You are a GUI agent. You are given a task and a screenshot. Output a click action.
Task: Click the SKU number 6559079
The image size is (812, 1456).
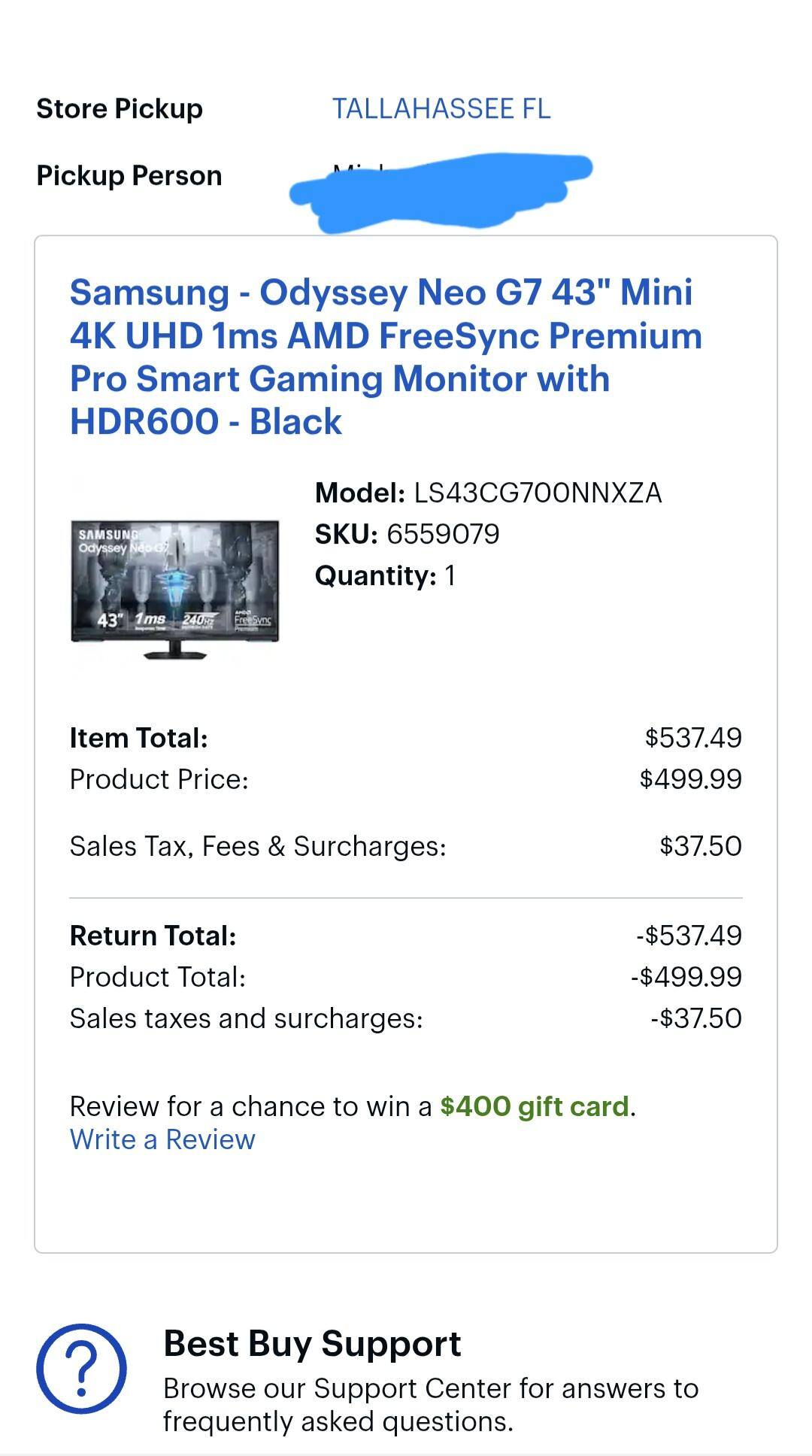click(443, 535)
